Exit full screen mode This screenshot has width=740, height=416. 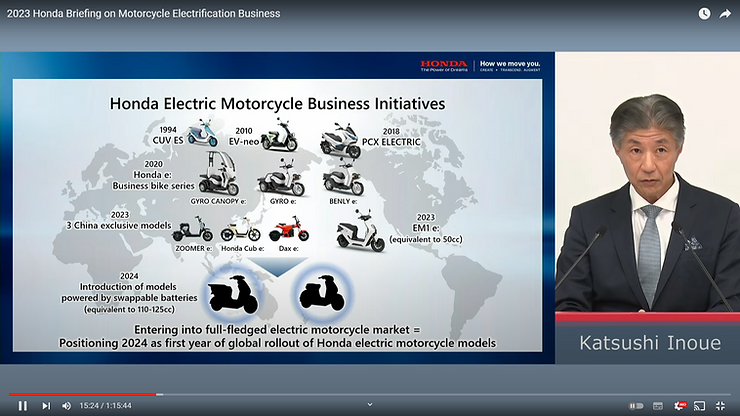[721, 406]
